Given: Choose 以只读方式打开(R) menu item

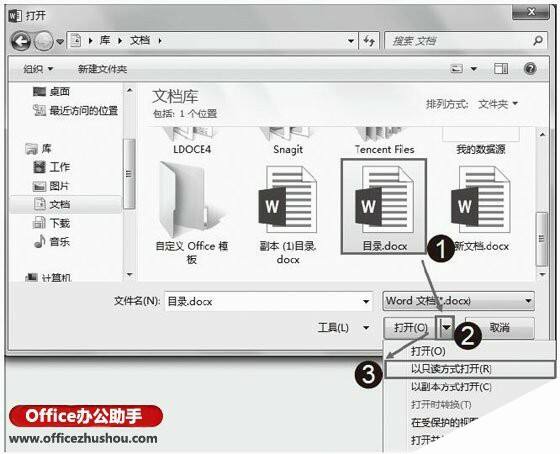Looking at the screenshot, I should pyautogui.click(x=469, y=369).
